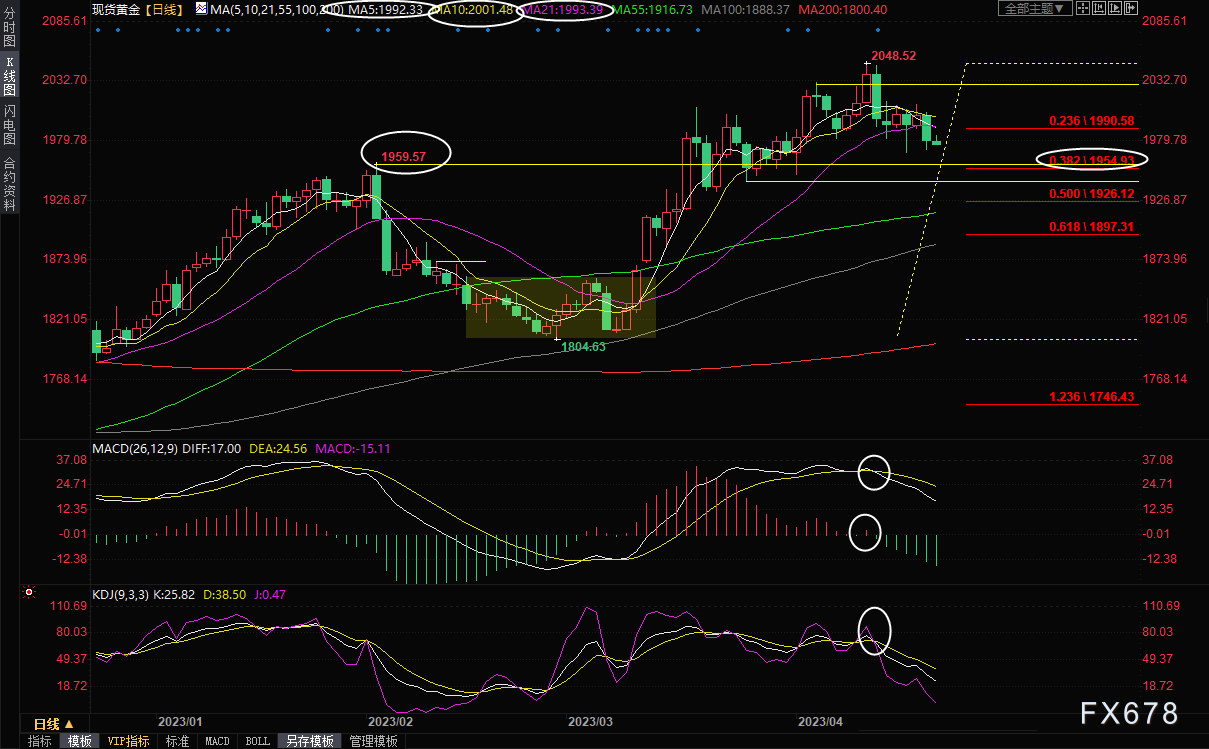Click the MA100:1888.37 value
Screen dimensions: 1209x749
pos(746,9)
